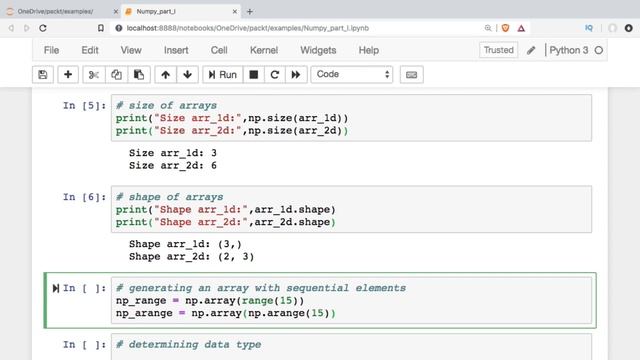Click the output line 'Size arr_2d: 6'
640x360 pixels.
click(x=173, y=166)
